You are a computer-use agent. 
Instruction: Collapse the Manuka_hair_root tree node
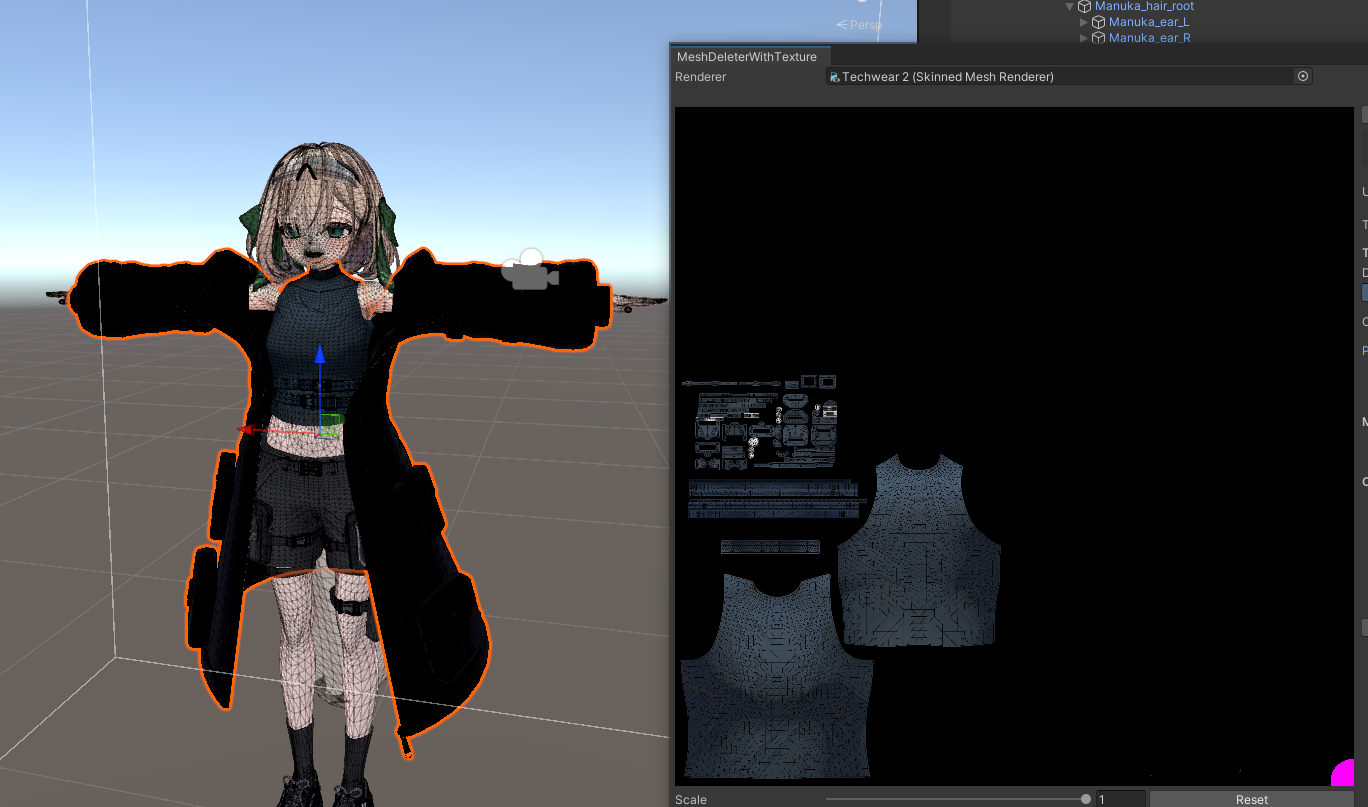1070,6
